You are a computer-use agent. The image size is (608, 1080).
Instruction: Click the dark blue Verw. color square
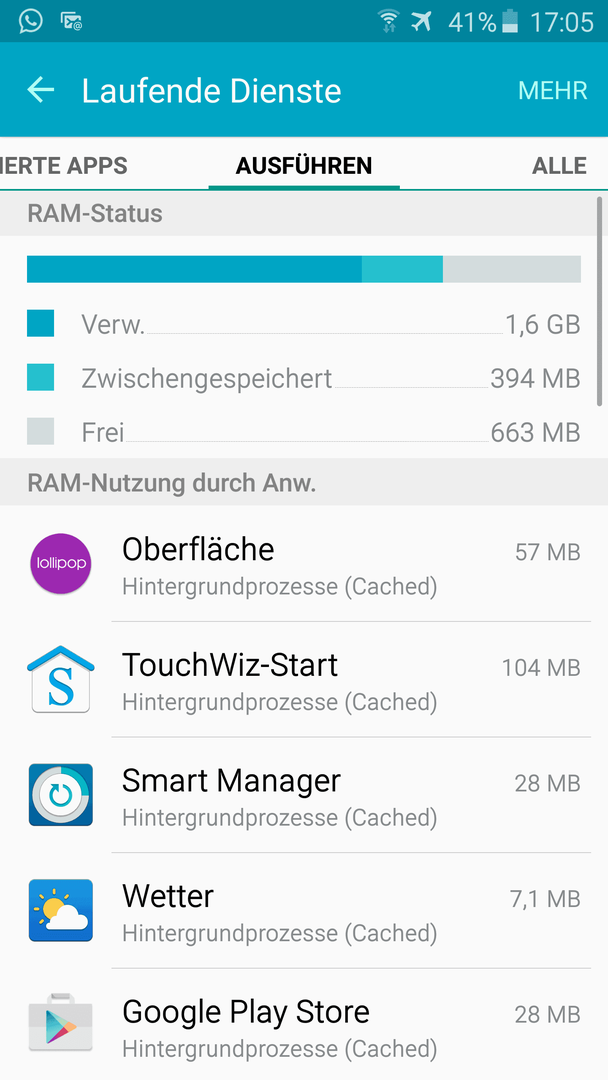[40, 323]
